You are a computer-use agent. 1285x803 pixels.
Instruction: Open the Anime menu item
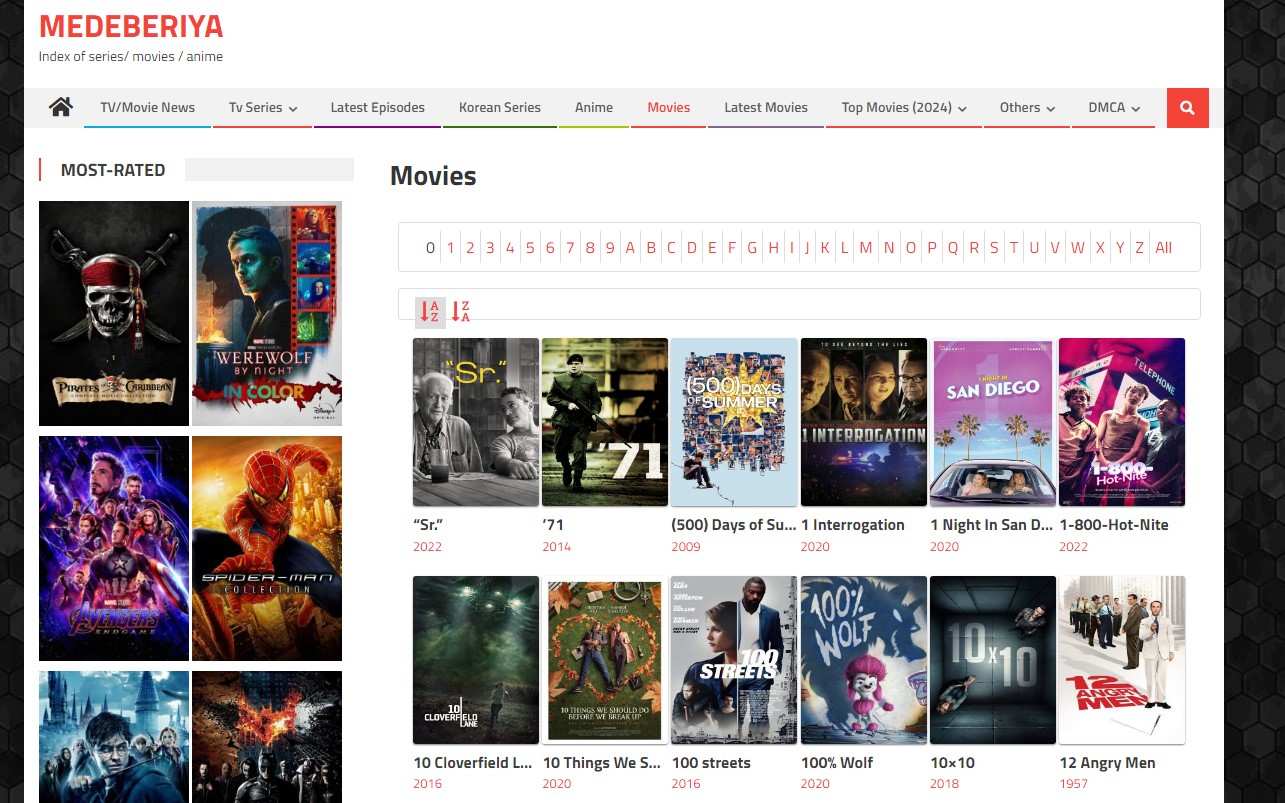593,107
